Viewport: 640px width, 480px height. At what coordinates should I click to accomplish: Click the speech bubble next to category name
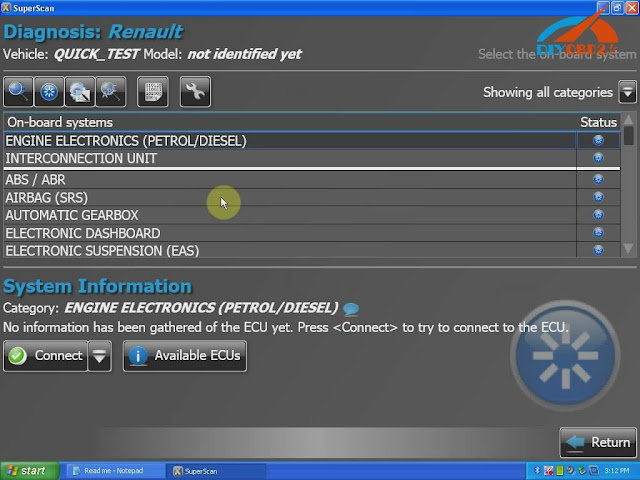351,309
